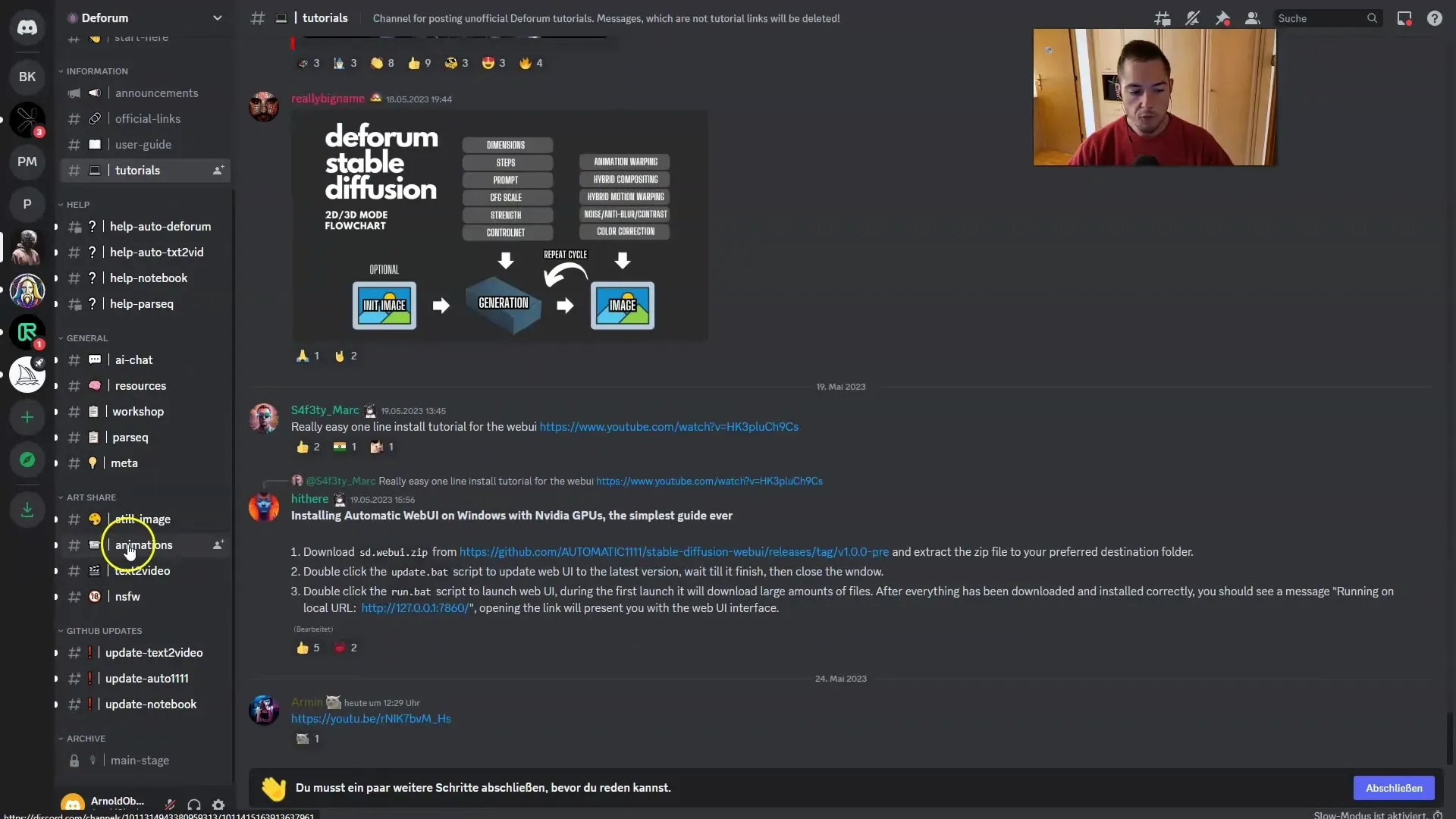Click the help-auto-deforum expand icon
This screenshot has height=819, width=1456.
[x=56, y=226]
